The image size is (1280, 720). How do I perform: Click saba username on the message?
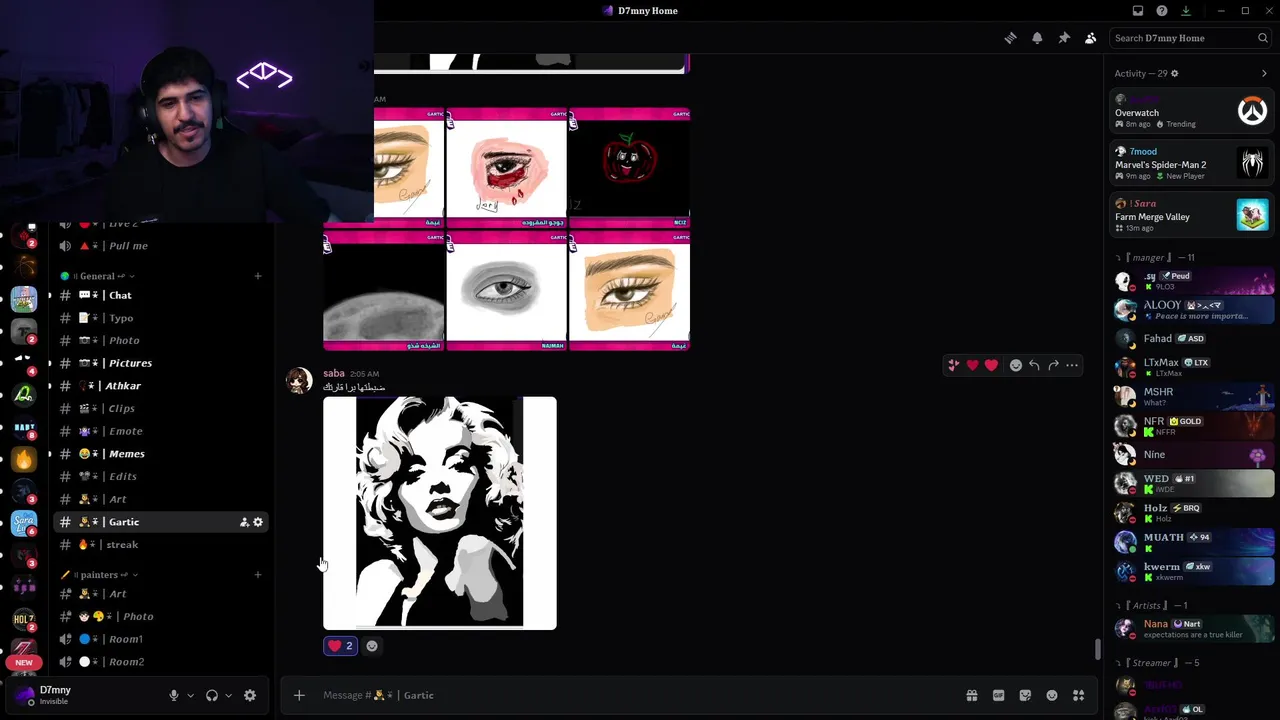click(x=334, y=373)
